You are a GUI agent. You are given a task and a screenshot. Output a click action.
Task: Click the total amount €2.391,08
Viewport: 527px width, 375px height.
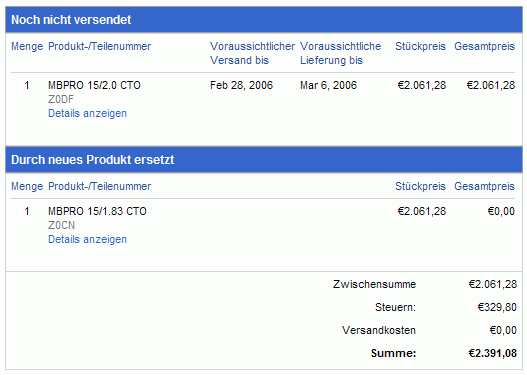click(493, 353)
